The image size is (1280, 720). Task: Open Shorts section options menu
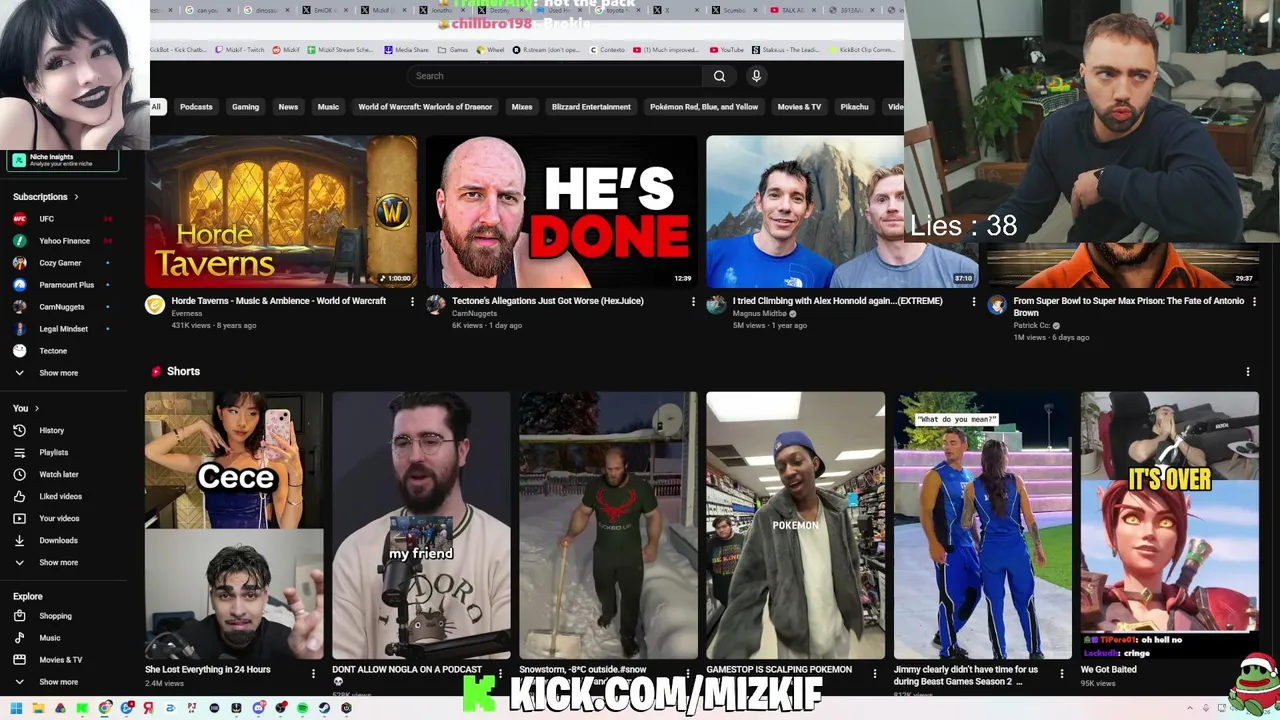pos(1248,372)
